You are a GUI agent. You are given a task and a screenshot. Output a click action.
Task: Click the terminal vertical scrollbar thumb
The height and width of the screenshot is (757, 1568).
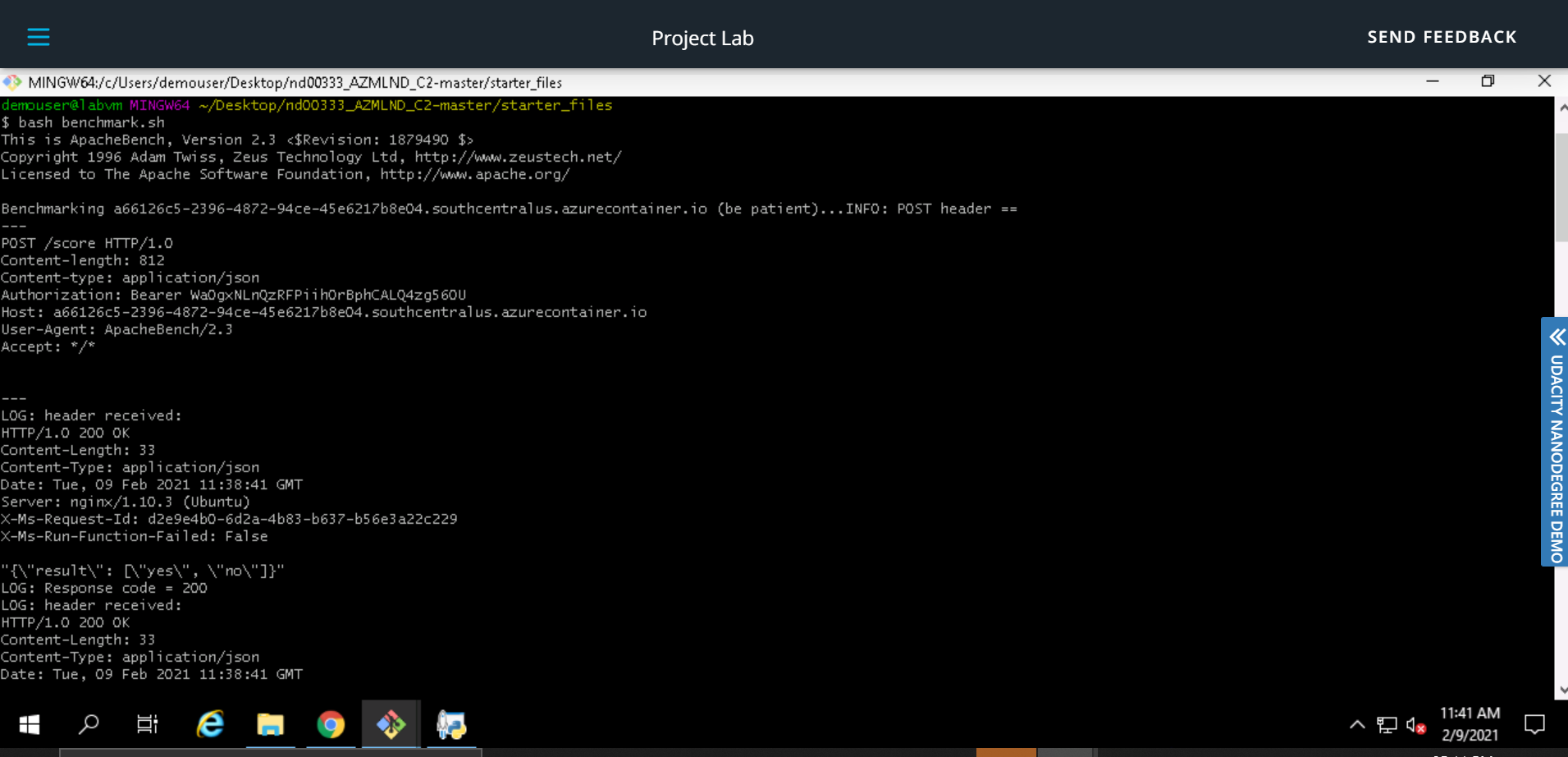(1561, 187)
